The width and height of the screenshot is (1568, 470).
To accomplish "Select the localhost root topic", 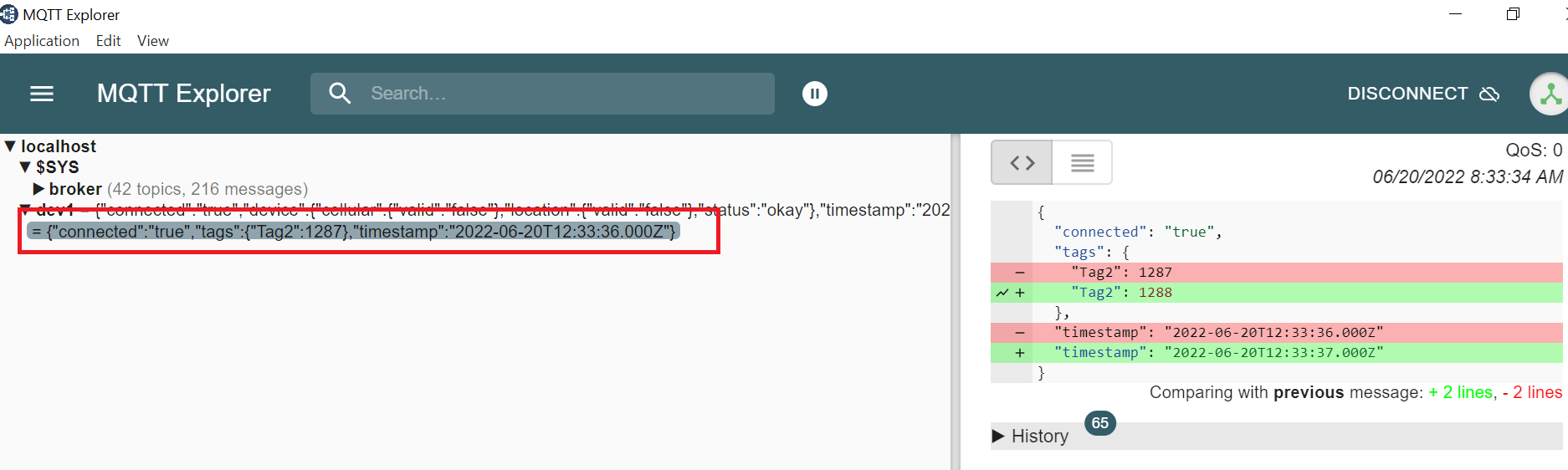I will coord(59,146).
